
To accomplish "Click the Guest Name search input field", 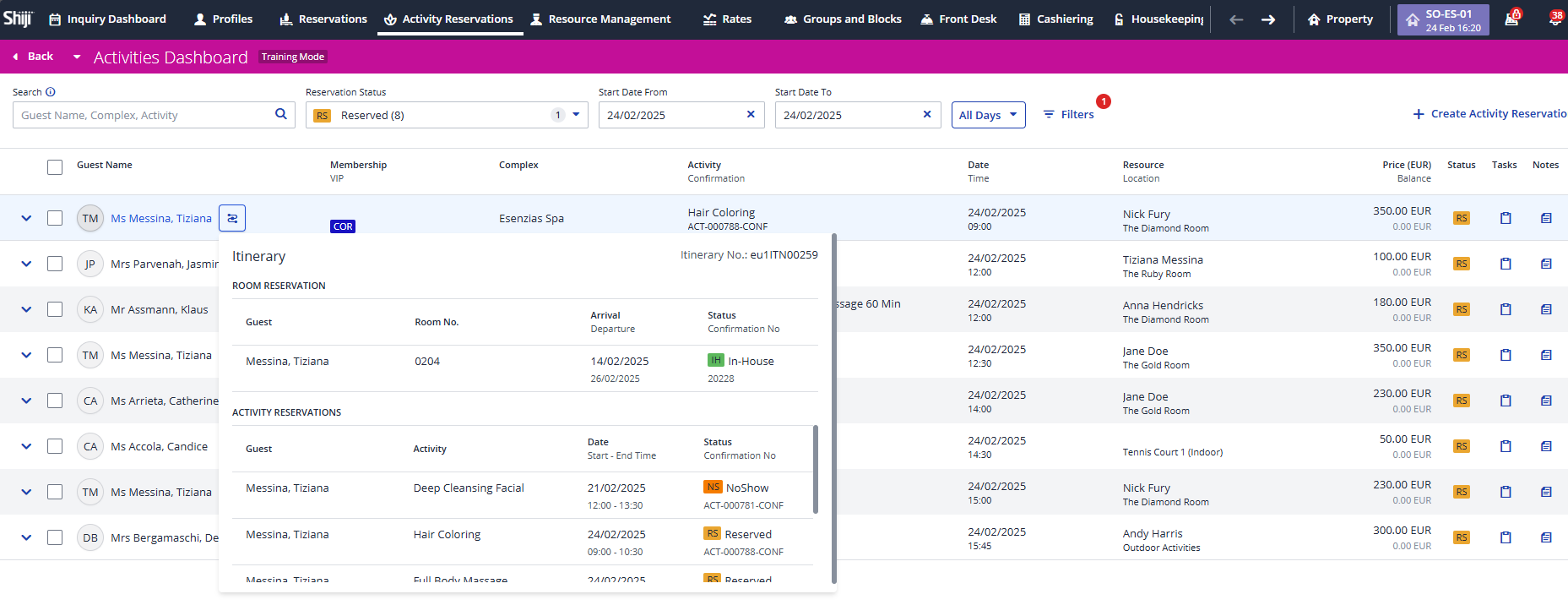I will tap(144, 115).
